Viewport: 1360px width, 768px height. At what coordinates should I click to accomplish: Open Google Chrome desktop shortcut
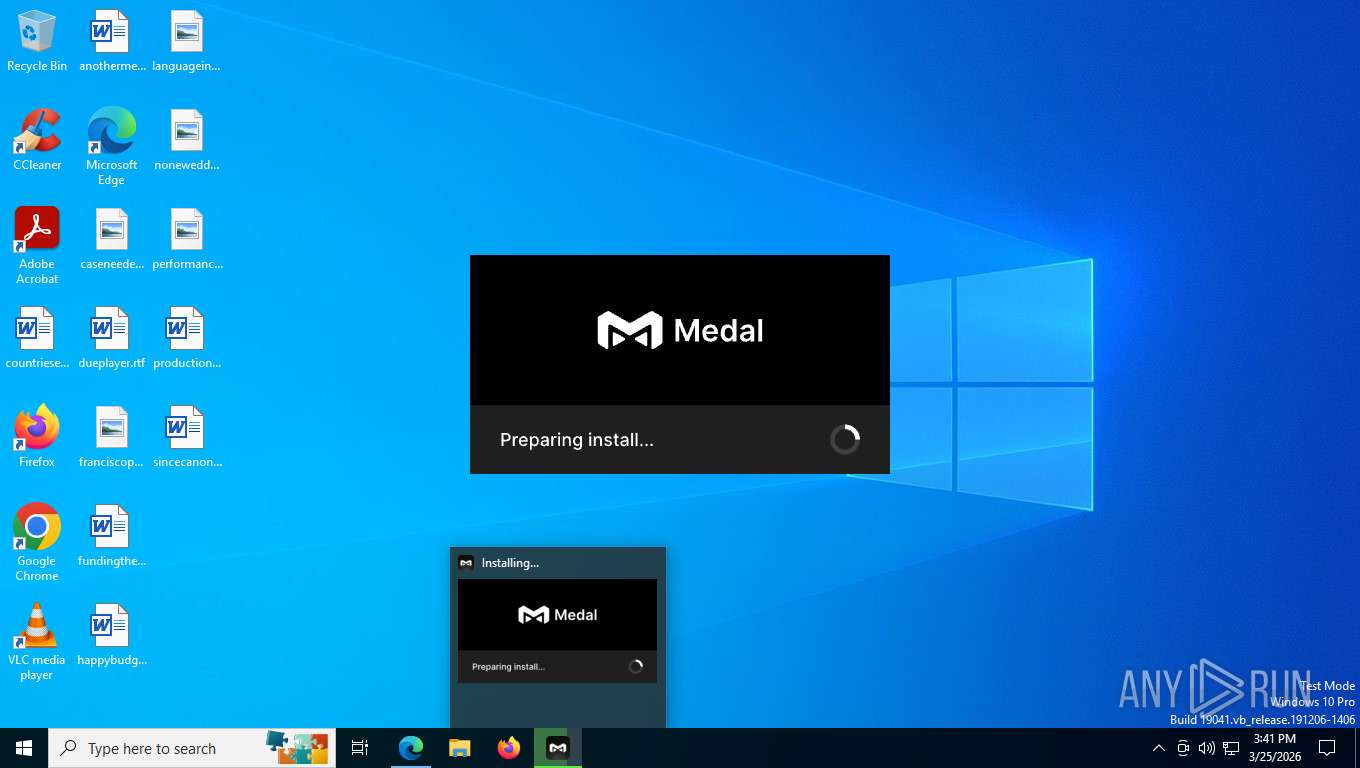[x=37, y=543]
